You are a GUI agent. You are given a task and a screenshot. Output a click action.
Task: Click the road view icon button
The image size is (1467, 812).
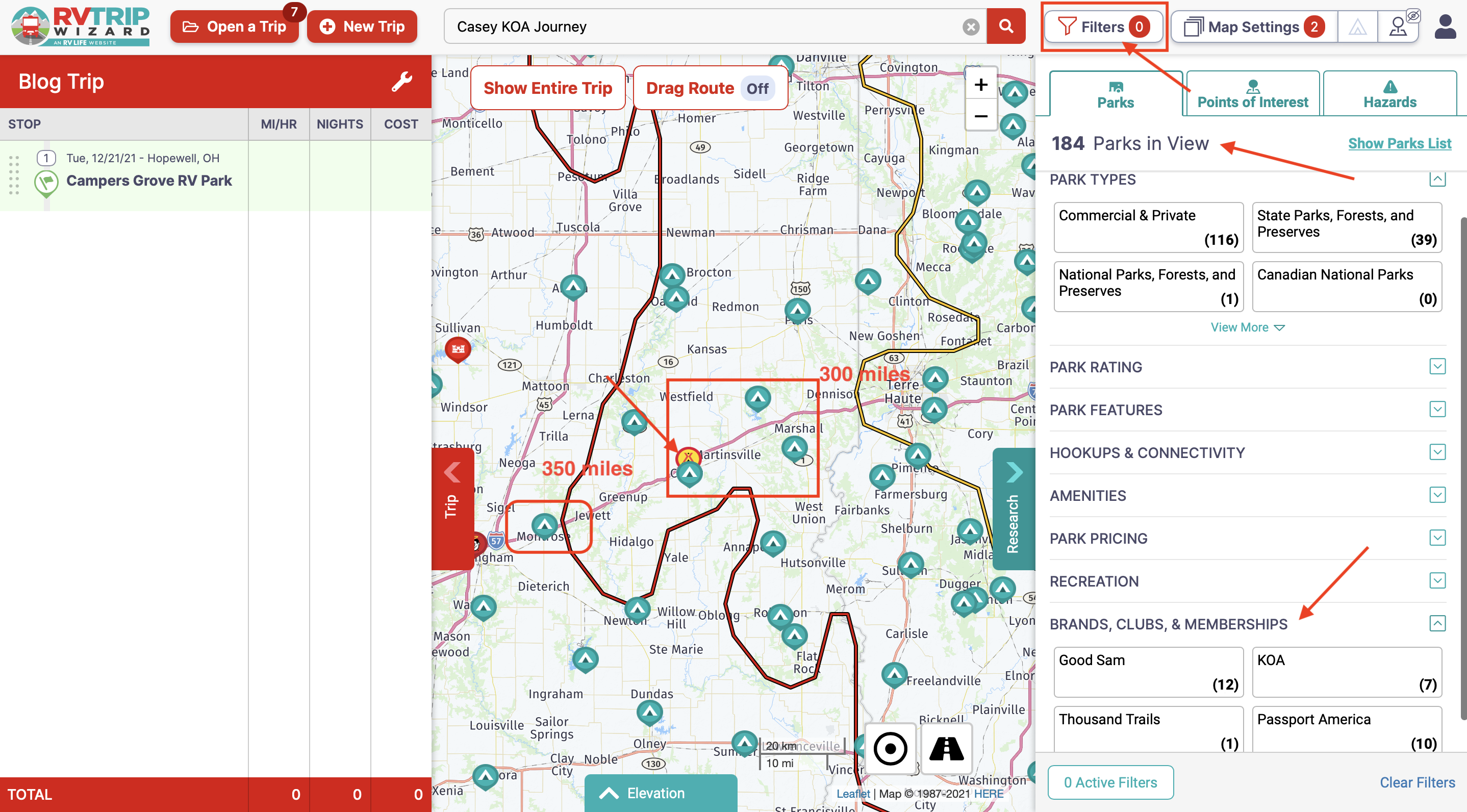pos(947,748)
